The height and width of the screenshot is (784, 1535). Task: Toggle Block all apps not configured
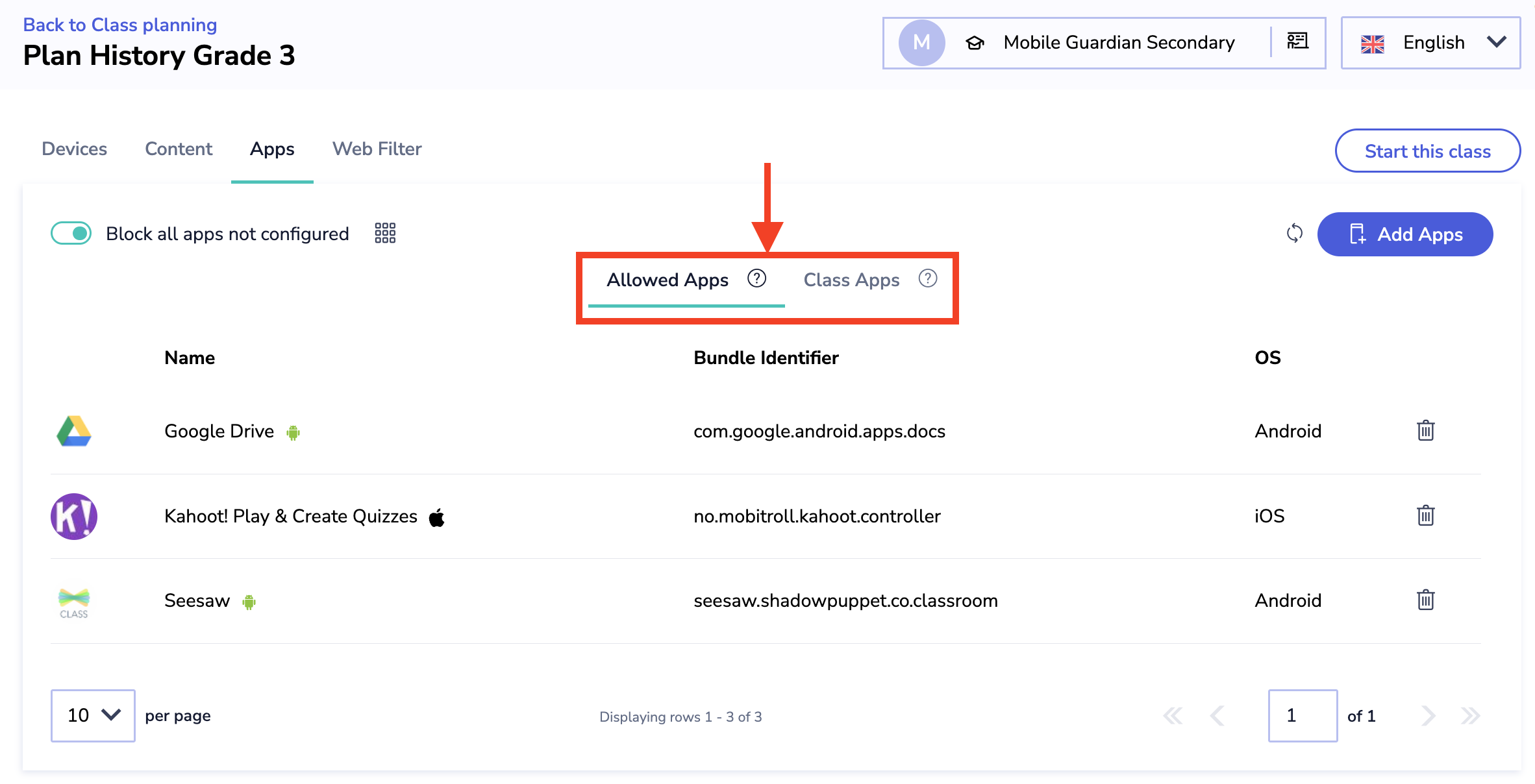(71, 234)
